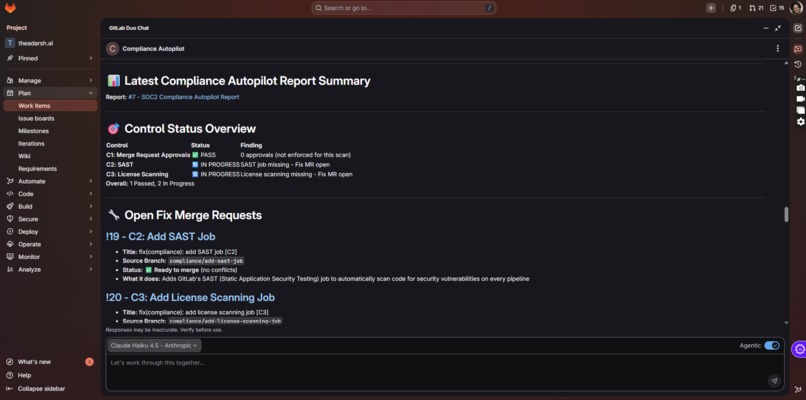Image resolution: width=806 pixels, height=400 pixels.
Task: Open Milestones in sidebar
Action: tap(49, 131)
